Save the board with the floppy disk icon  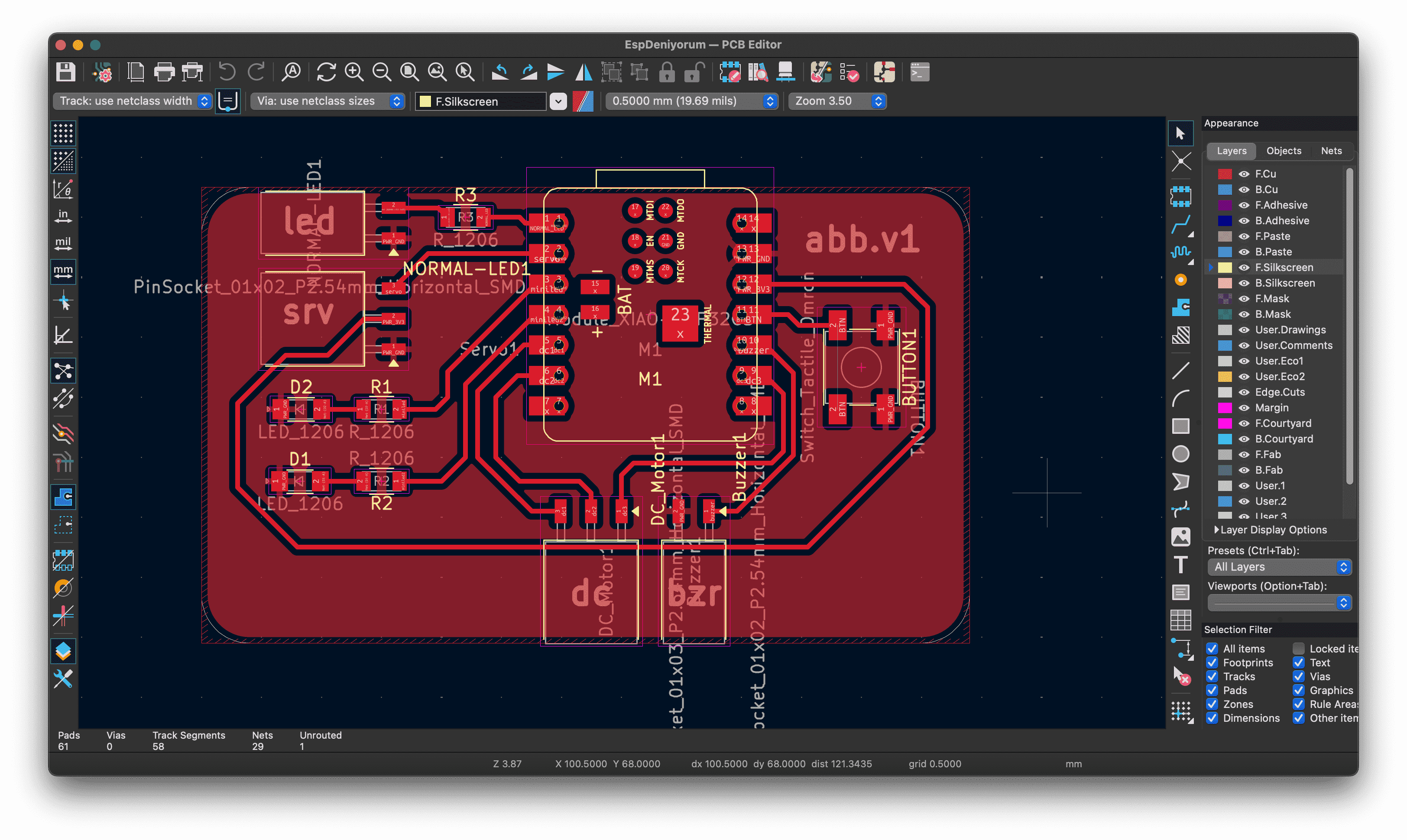point(66,72)
